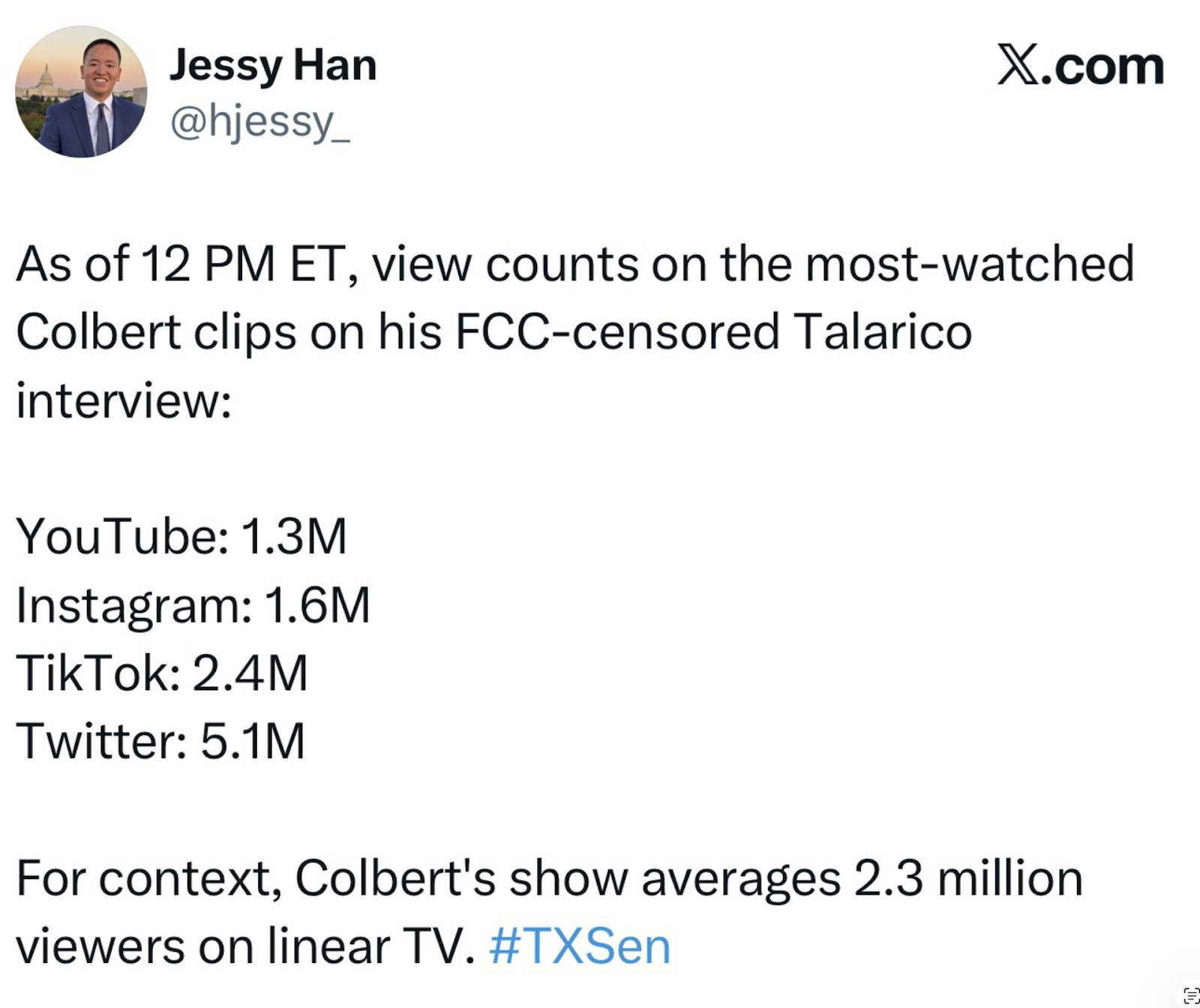1200x1008 pixels.
Task: Click the TikTok: 2.4M line
Action: [x=162, y=673]
